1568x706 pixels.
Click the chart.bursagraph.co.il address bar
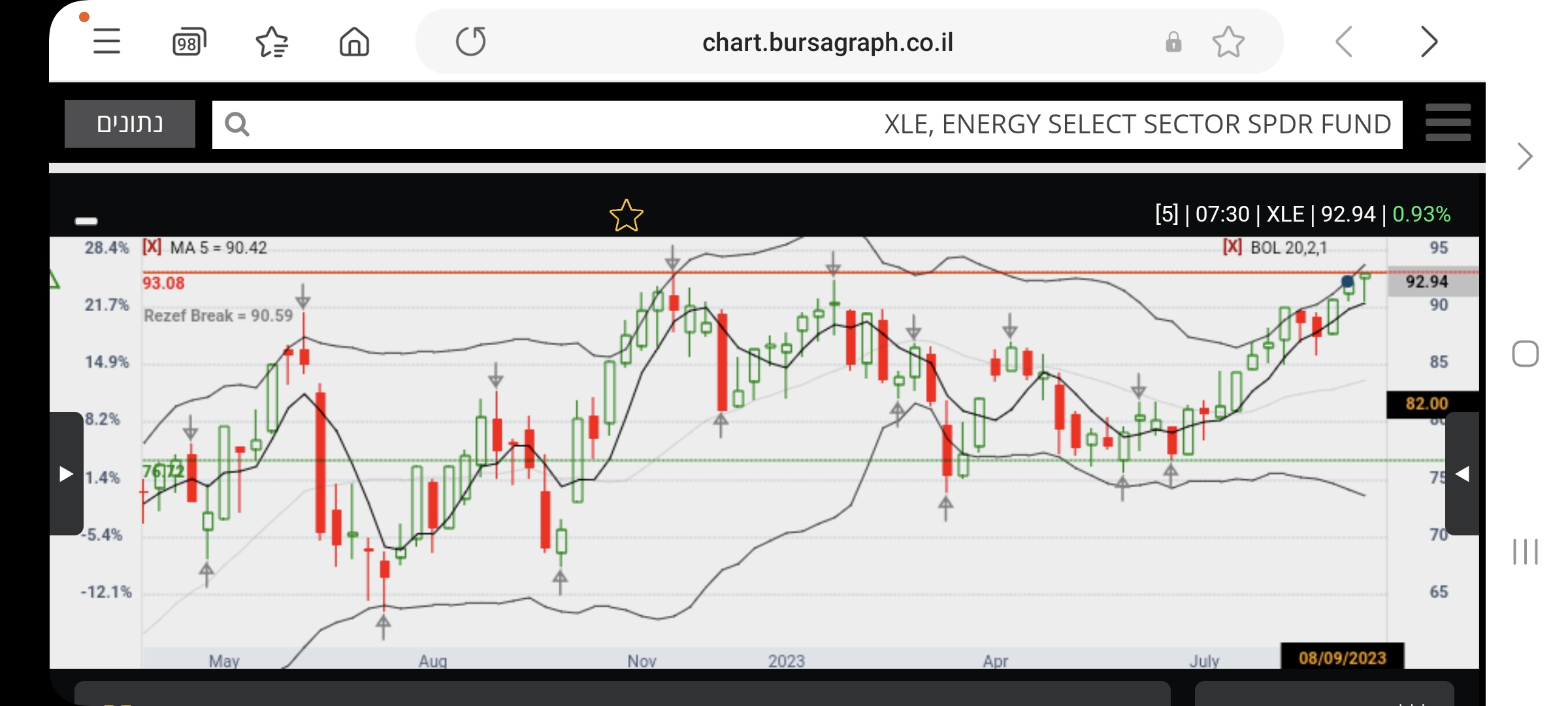pos(827,42)
